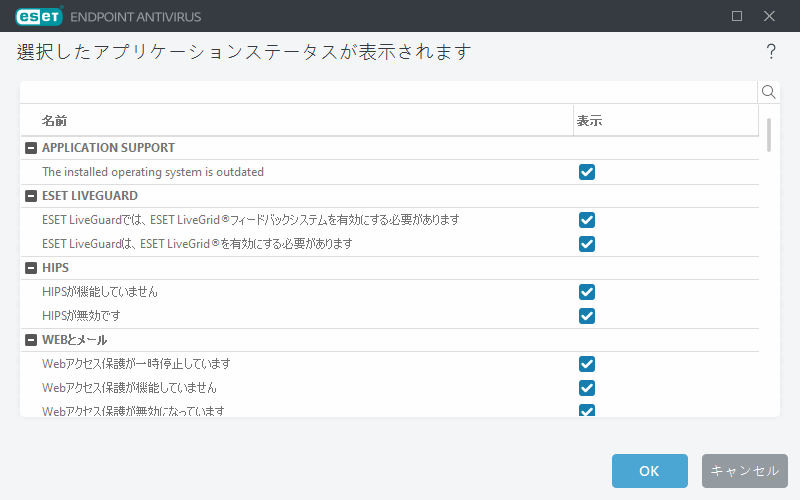This screenshot has width=800, height=500.
Task: Collapse the HIPS group
Action: pos(31,268)
